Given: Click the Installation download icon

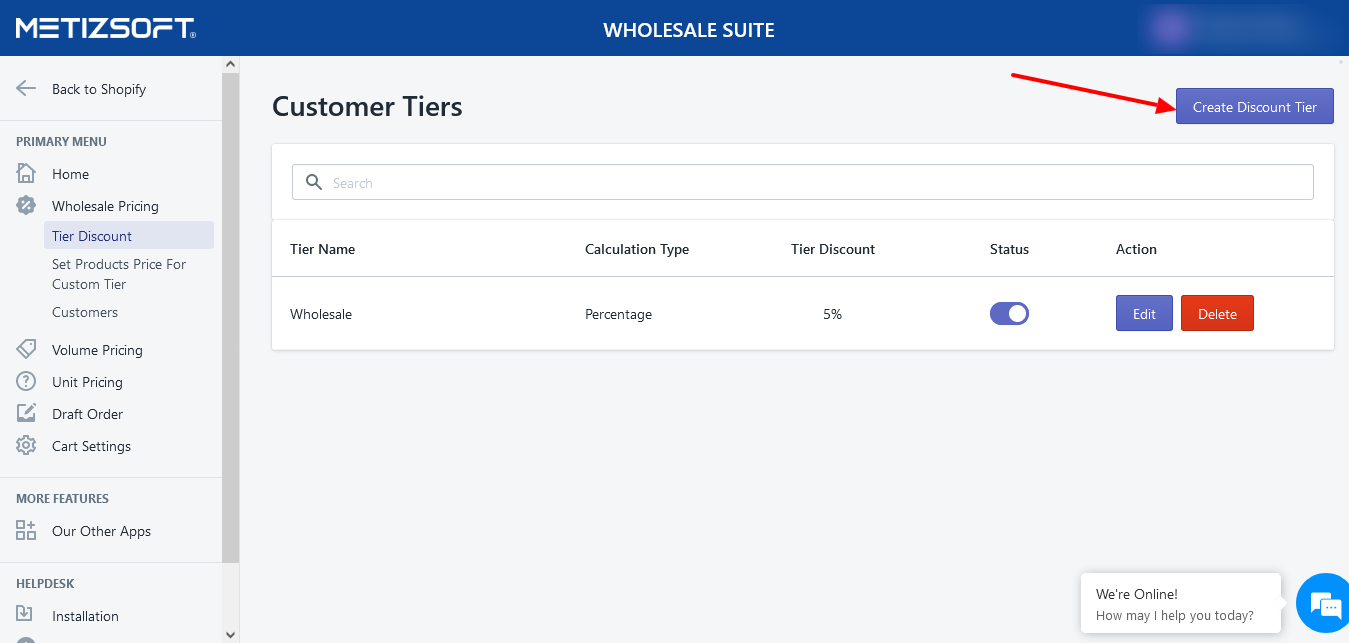Looking at the screenshot, I should (26, 616).
